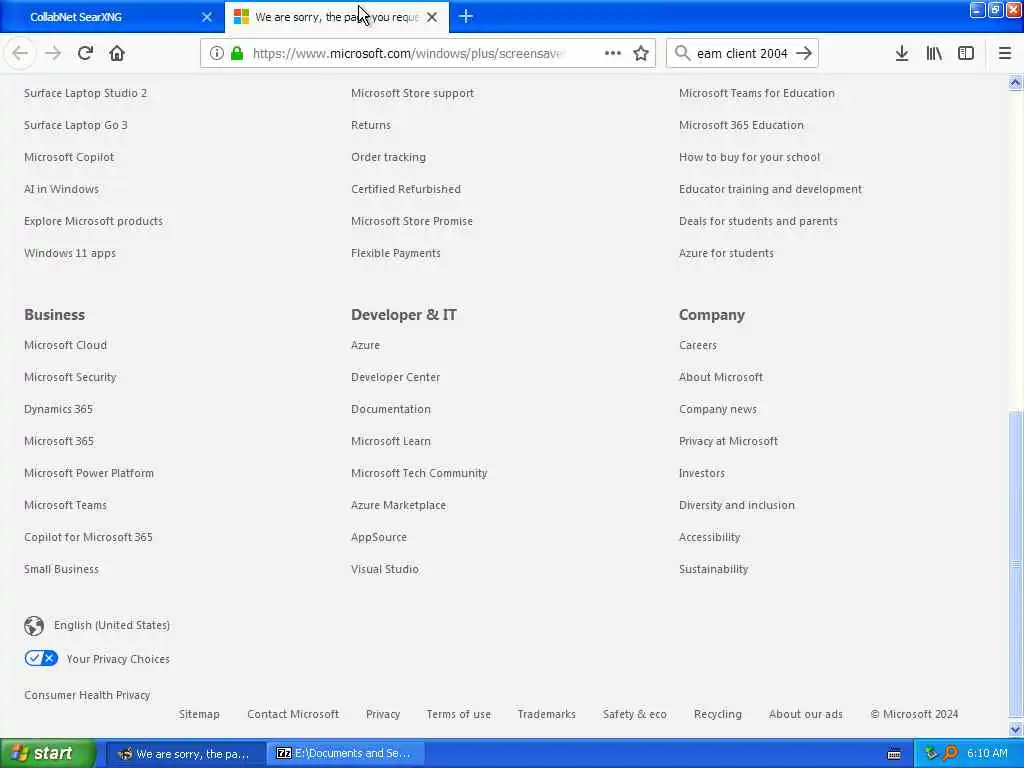Follow the Sustainability link
Screen dimensions: 1024x768
(x=713, y=569)
